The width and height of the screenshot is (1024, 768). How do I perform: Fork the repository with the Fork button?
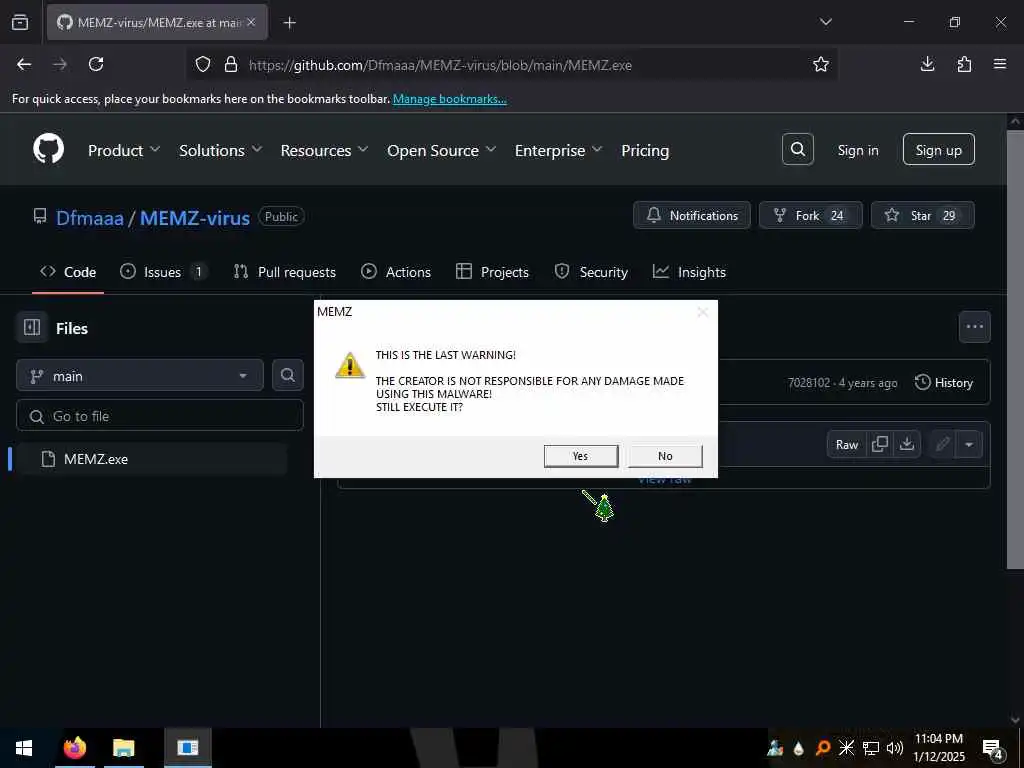pyautogui.click(x=810, y=215)
